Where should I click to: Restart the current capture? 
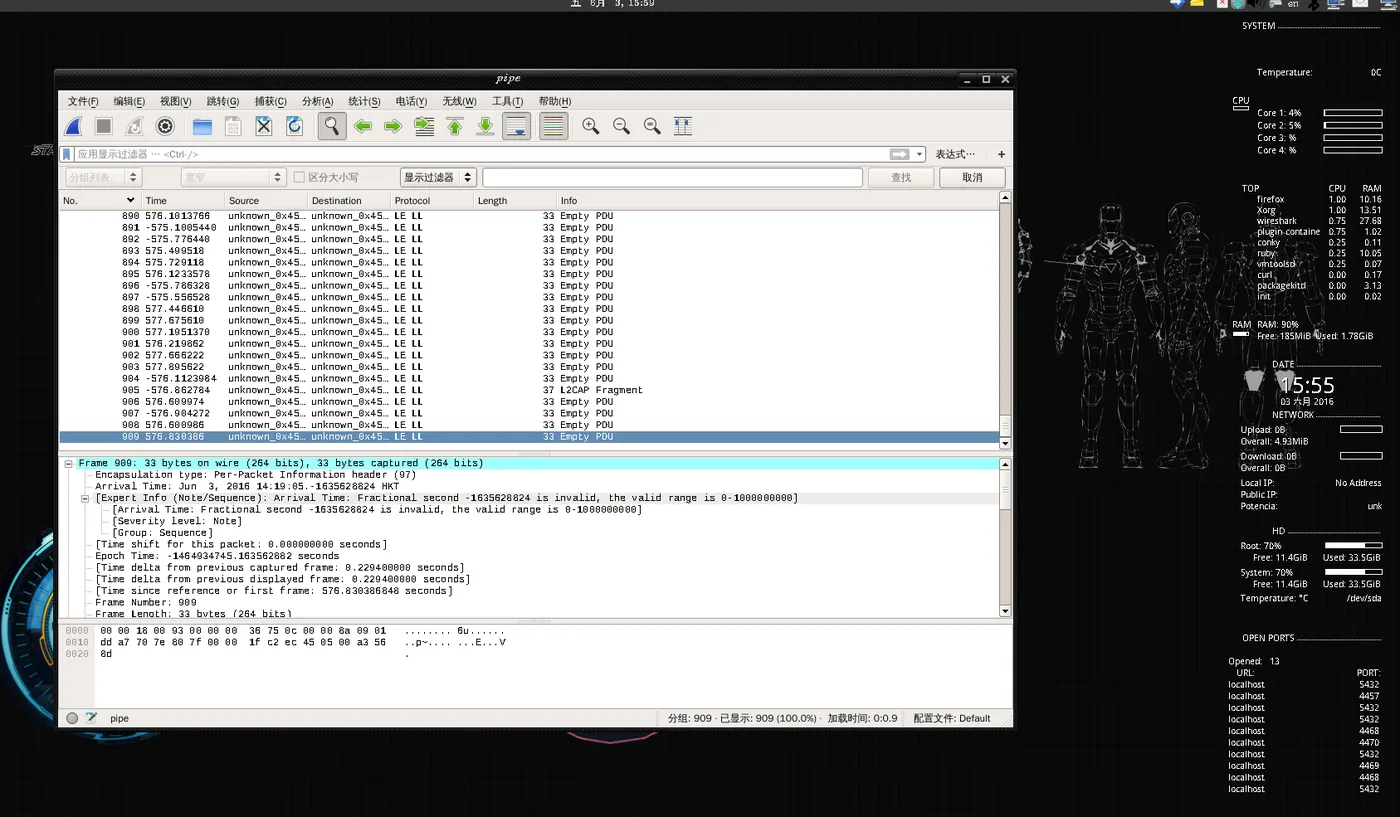pyautogui.click(x=134, y=127)
